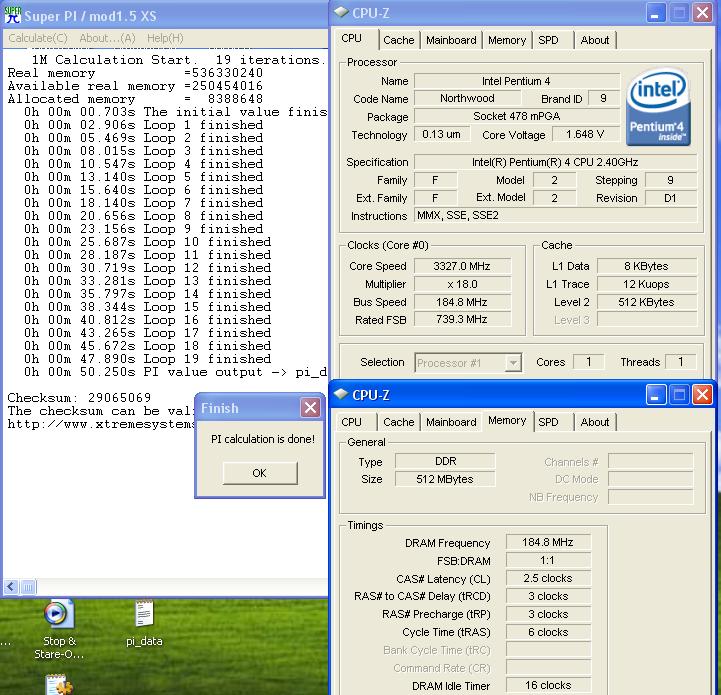Click the Technology value 0.13 um

(x=441, y=135)
